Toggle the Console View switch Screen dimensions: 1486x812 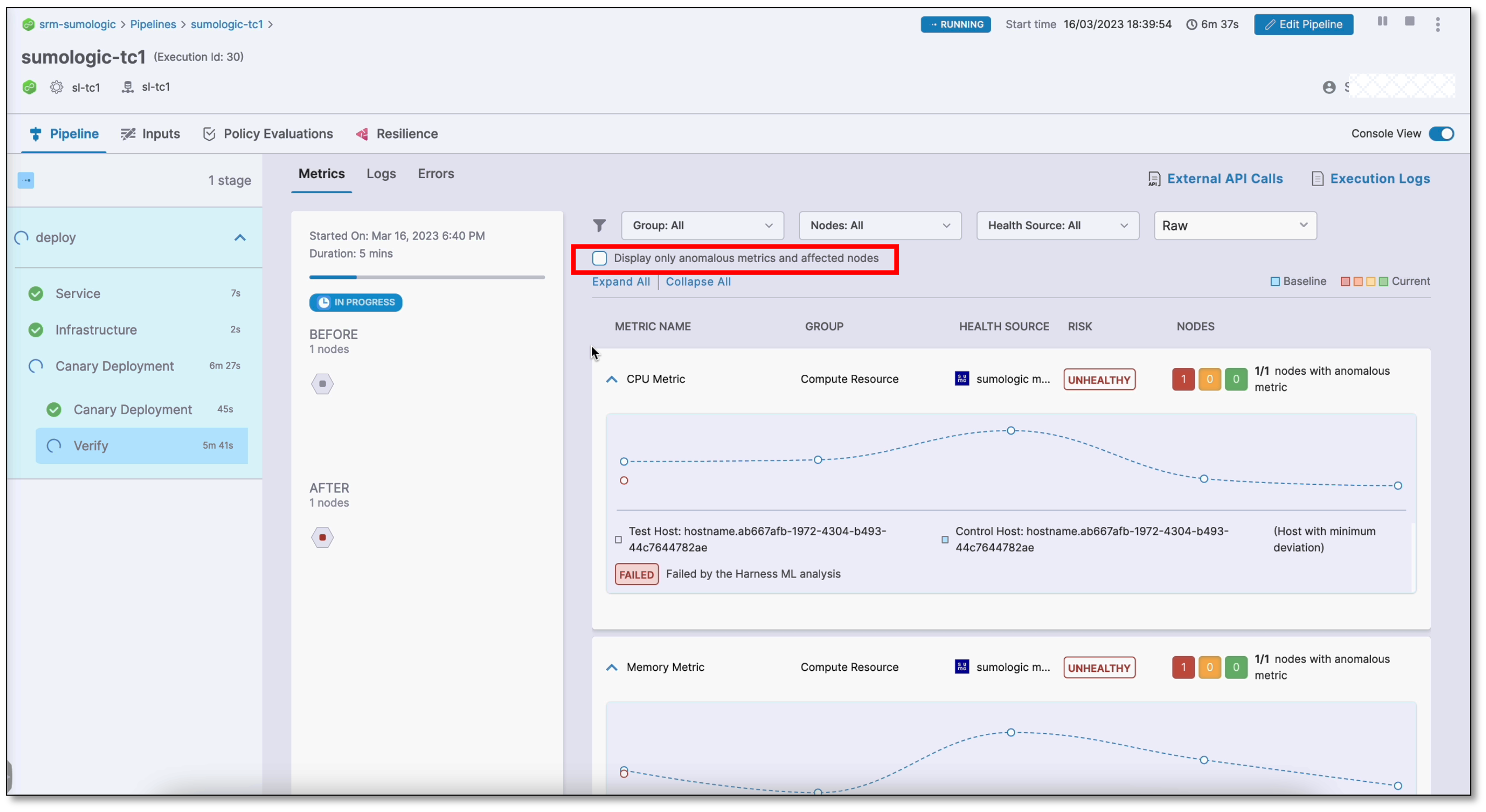click(1441, 134)
